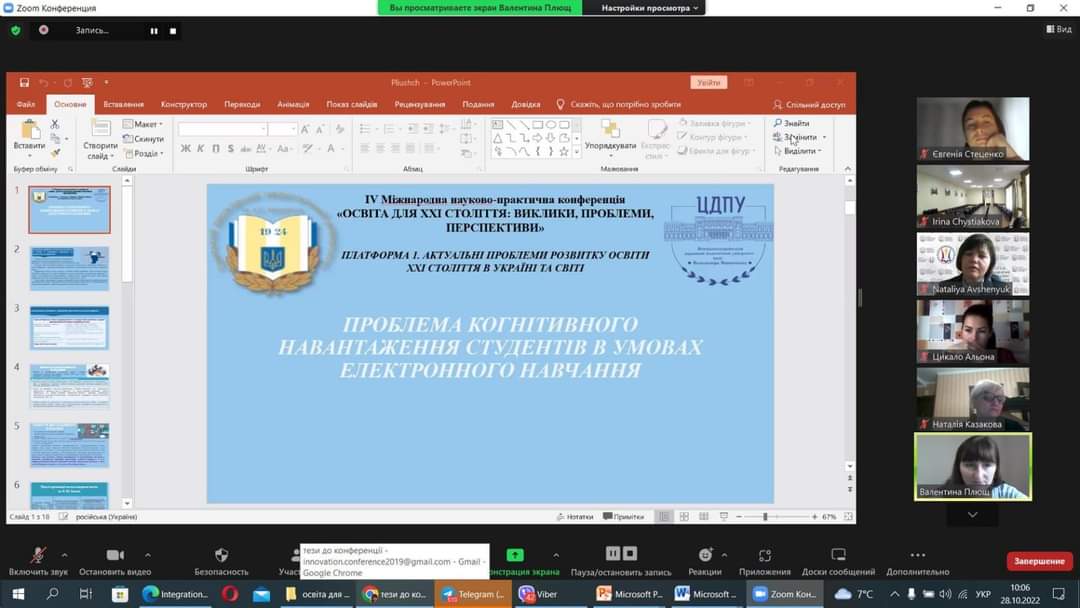
Task: Click the green encryption shield icon
Action: coord(15,31)
